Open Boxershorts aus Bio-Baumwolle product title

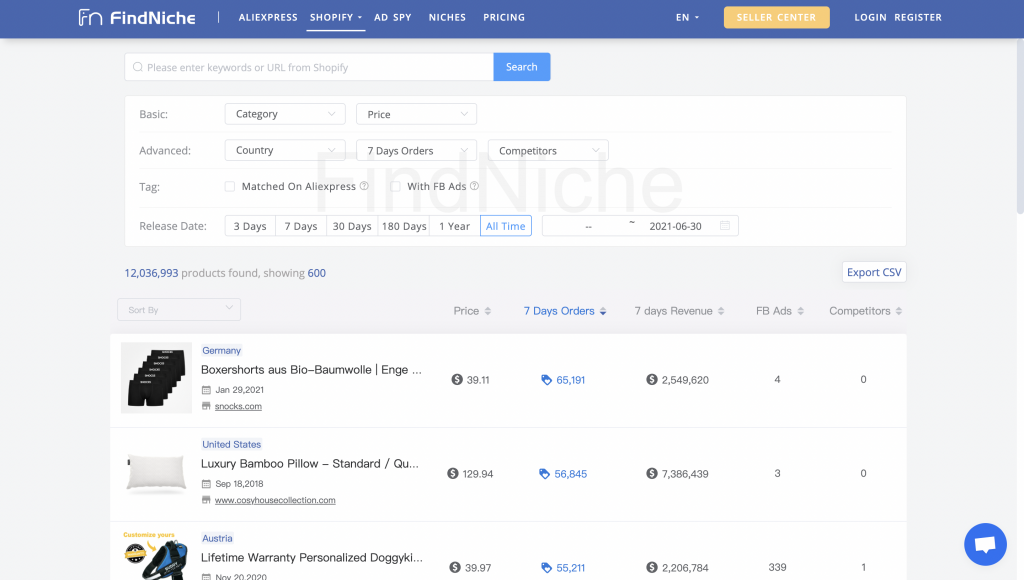pyautogui.click(x=312, y=370)
